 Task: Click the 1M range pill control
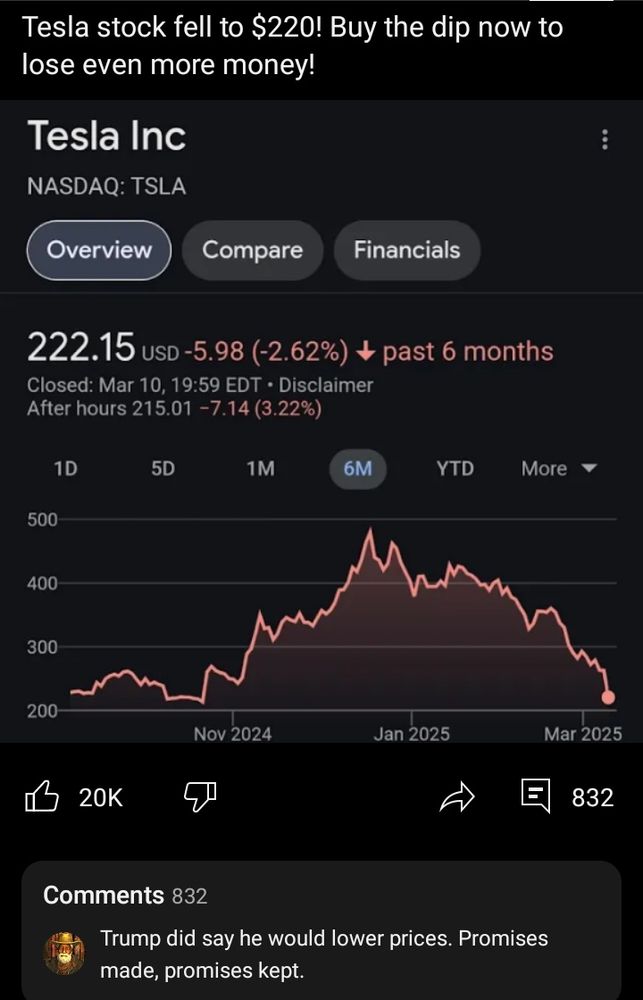pos(259,468)
